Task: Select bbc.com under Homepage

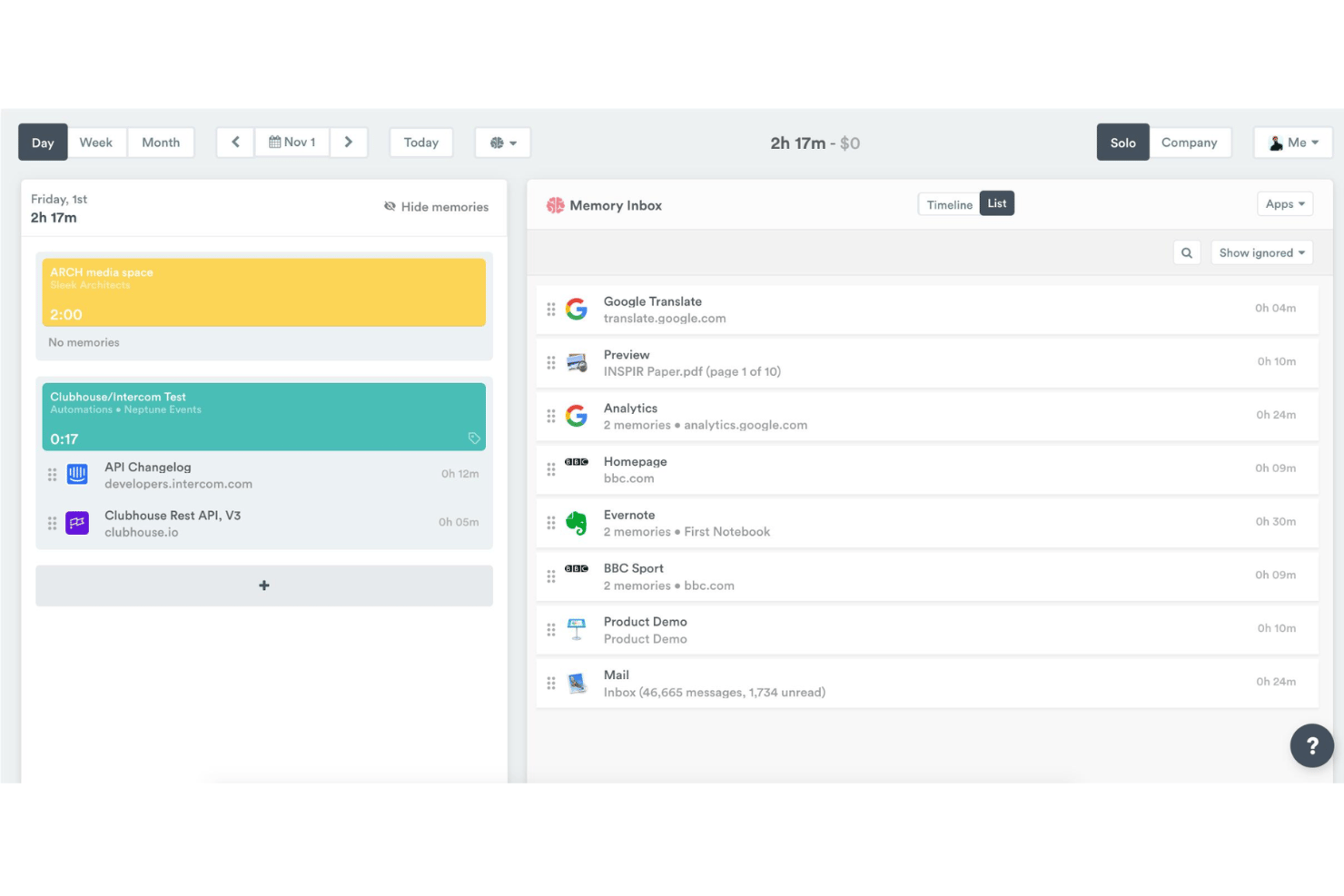Action: (x=628, y=478)
